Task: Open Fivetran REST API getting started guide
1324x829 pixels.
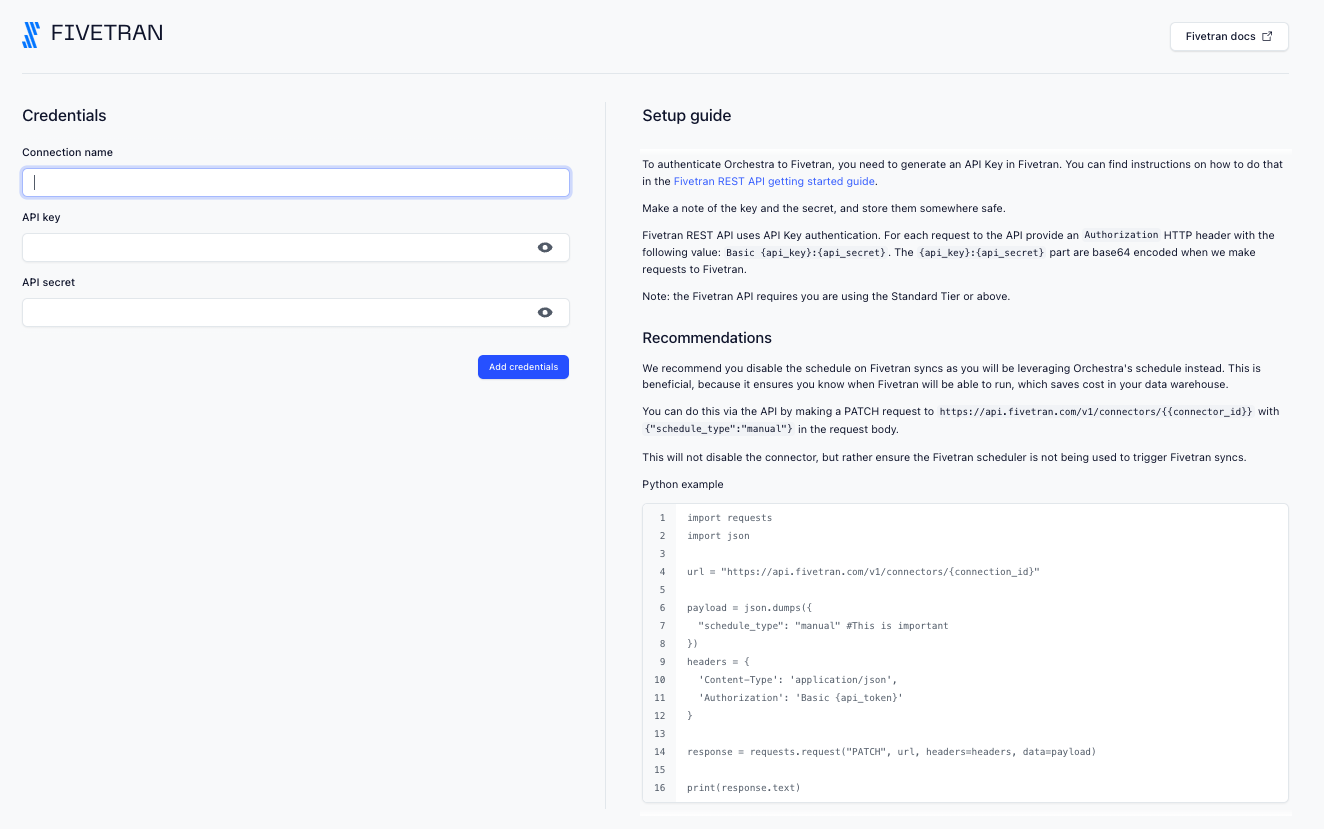Action: (x=774, y=181)
